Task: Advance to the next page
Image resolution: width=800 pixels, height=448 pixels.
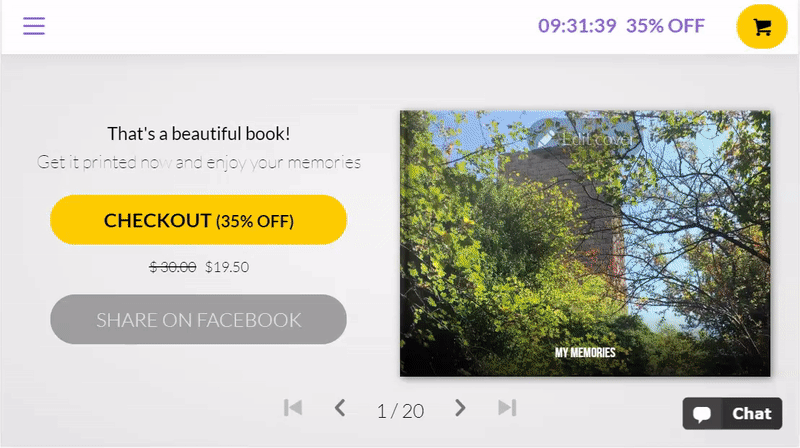Action: pos(460,408)
